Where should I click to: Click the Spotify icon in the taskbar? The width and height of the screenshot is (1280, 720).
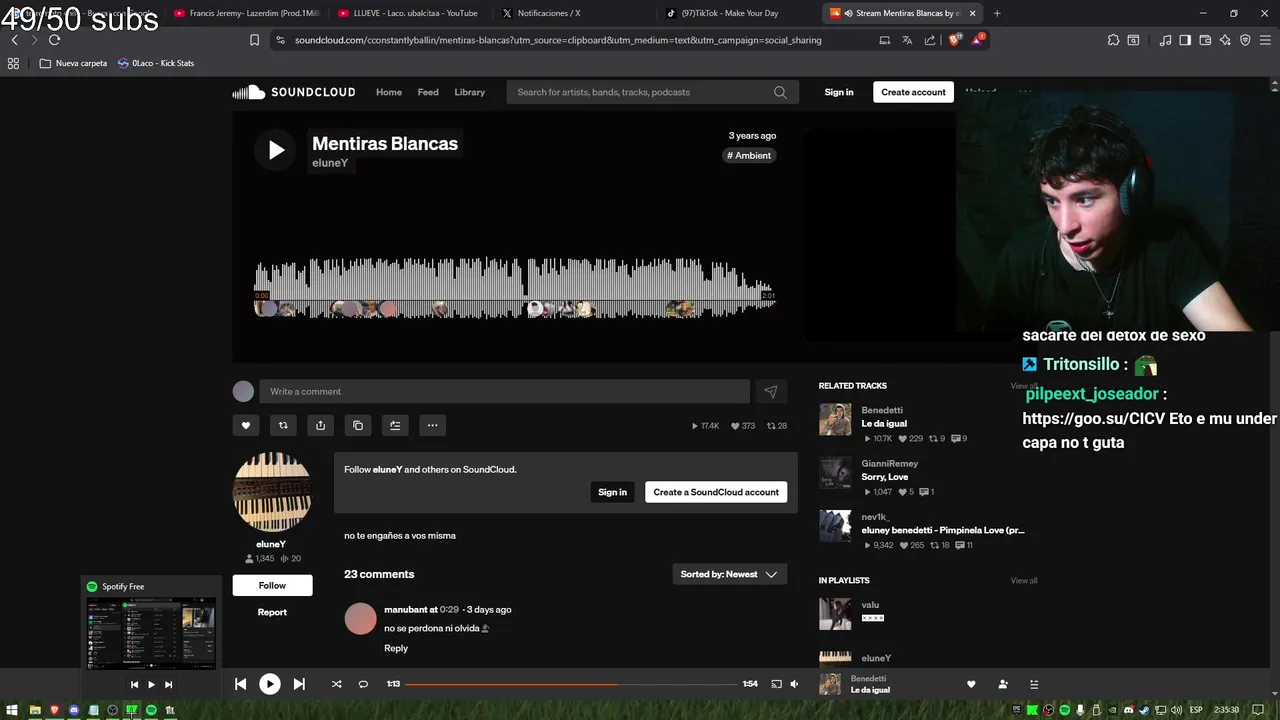(x=151, y=710)
